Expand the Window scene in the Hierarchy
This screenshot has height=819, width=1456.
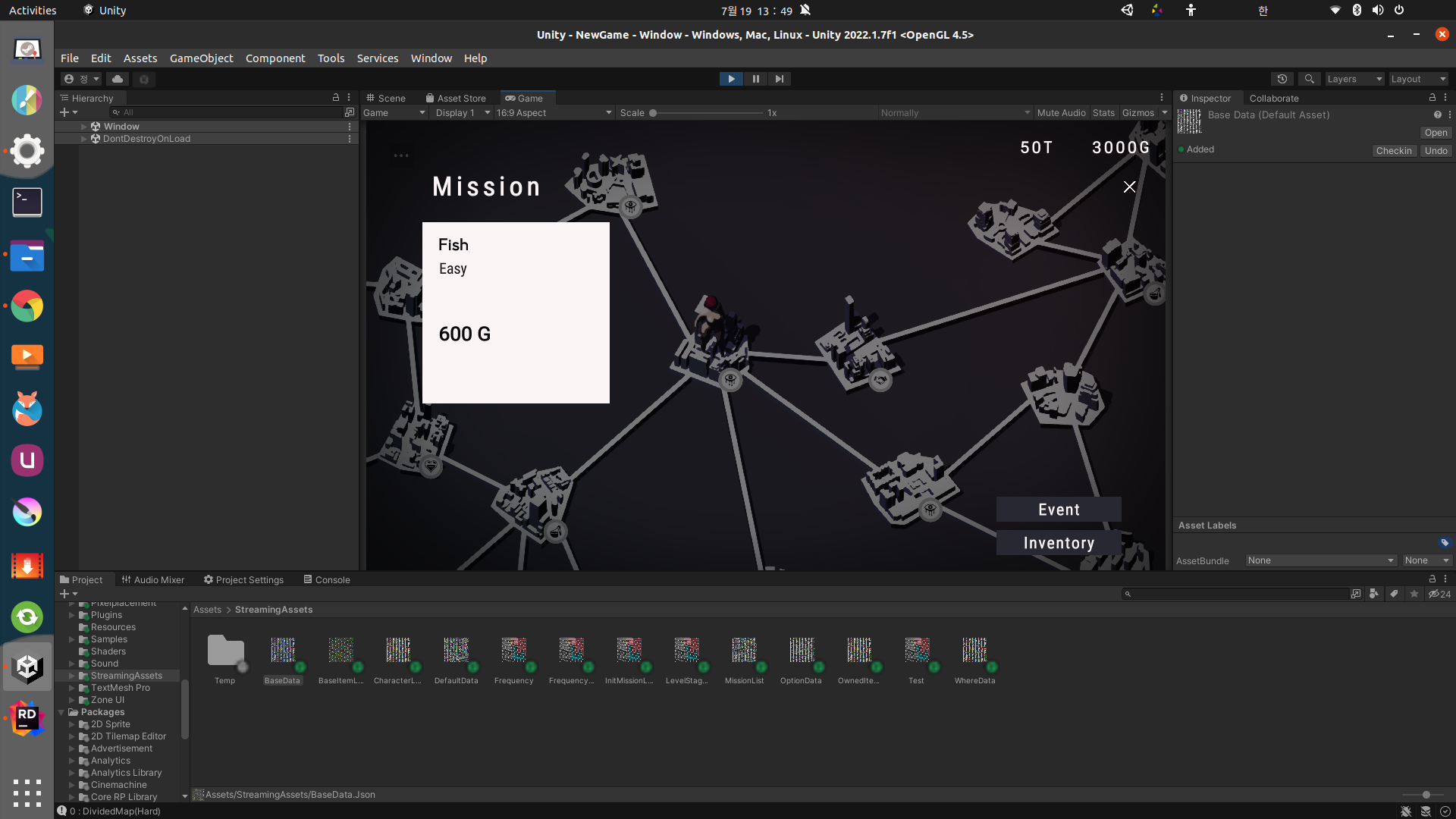click(83, 127)
